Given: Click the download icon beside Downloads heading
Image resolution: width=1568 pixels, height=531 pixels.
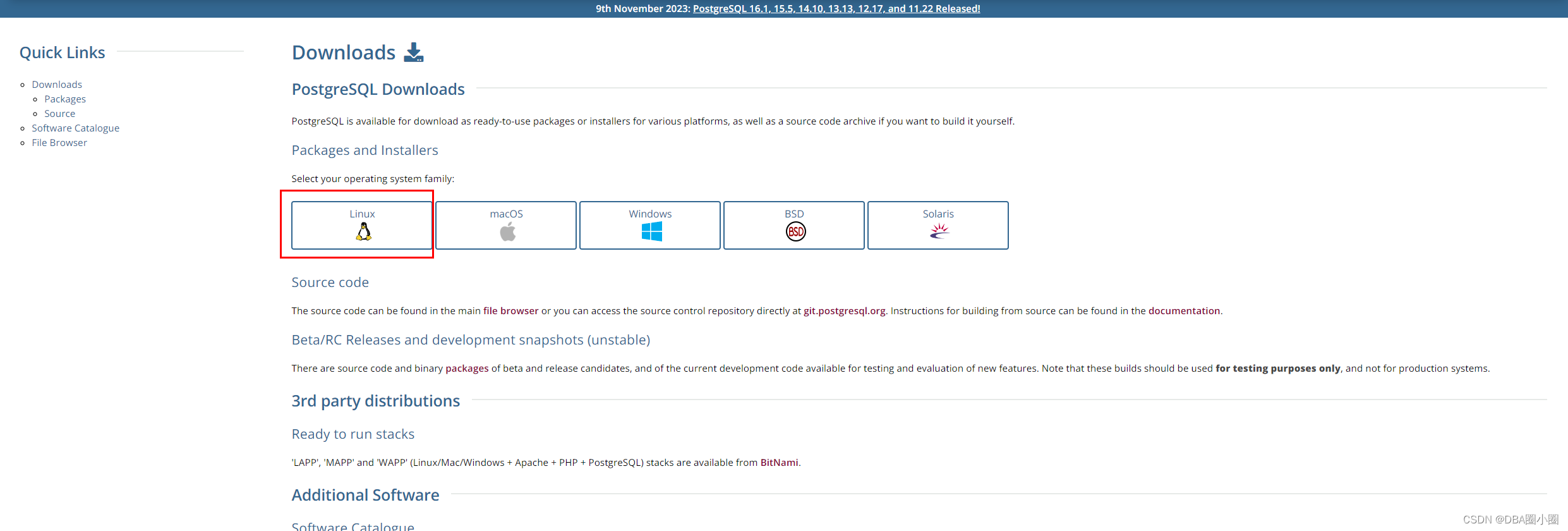Looking at the screenshot, I should 414,52.
